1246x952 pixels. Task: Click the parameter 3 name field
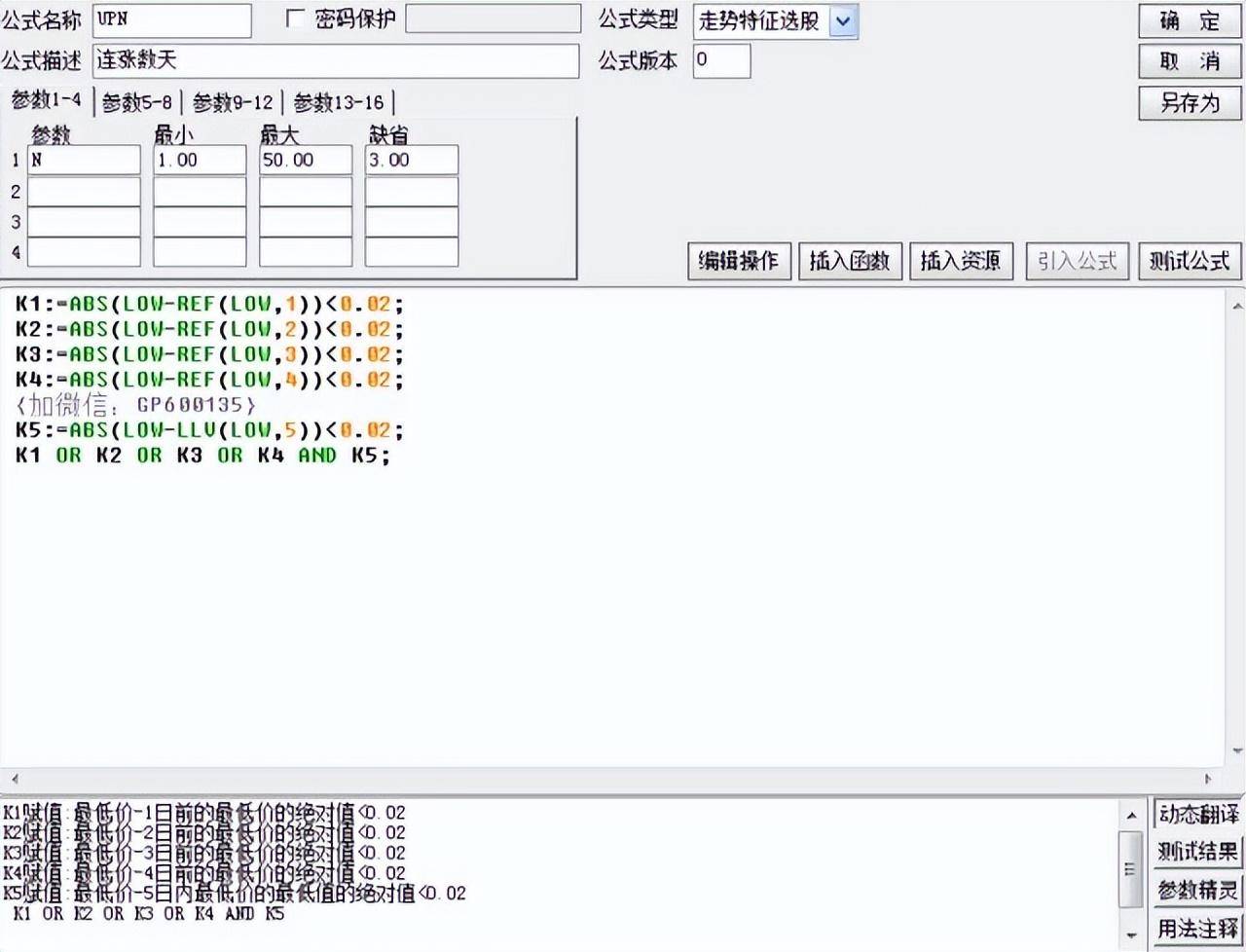click(x=84, y=221)
